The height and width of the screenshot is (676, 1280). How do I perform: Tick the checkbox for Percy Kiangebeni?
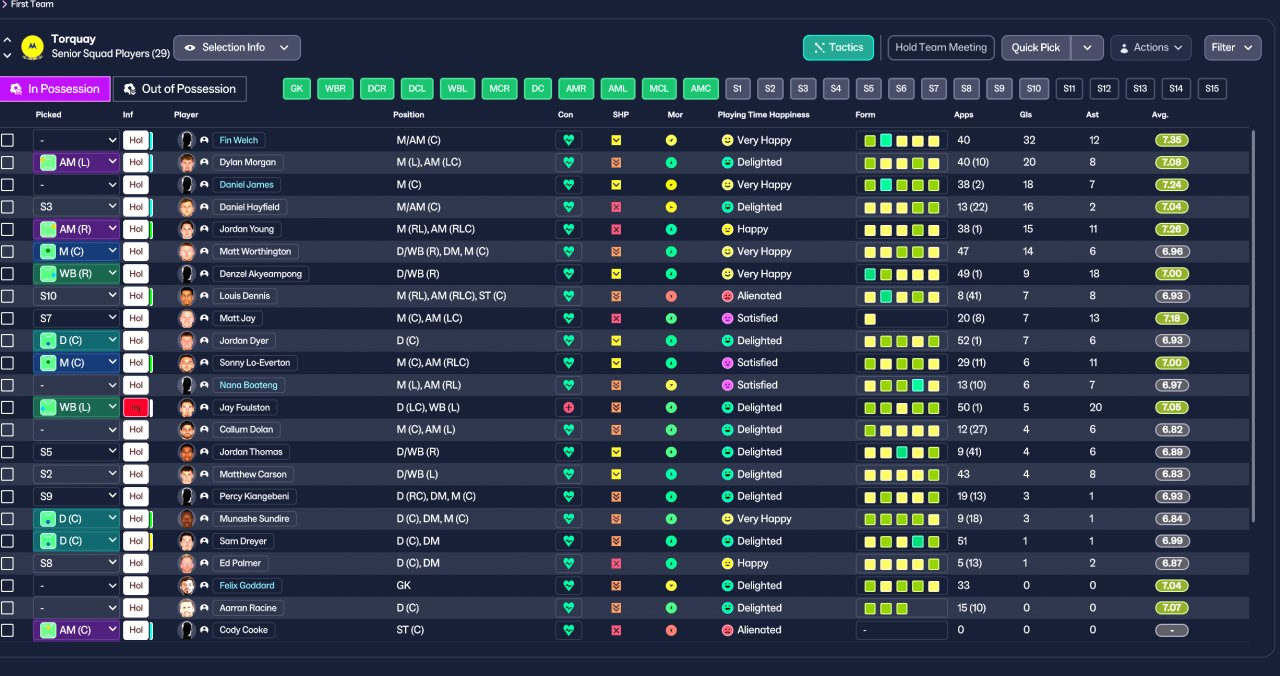coord(8,496)
